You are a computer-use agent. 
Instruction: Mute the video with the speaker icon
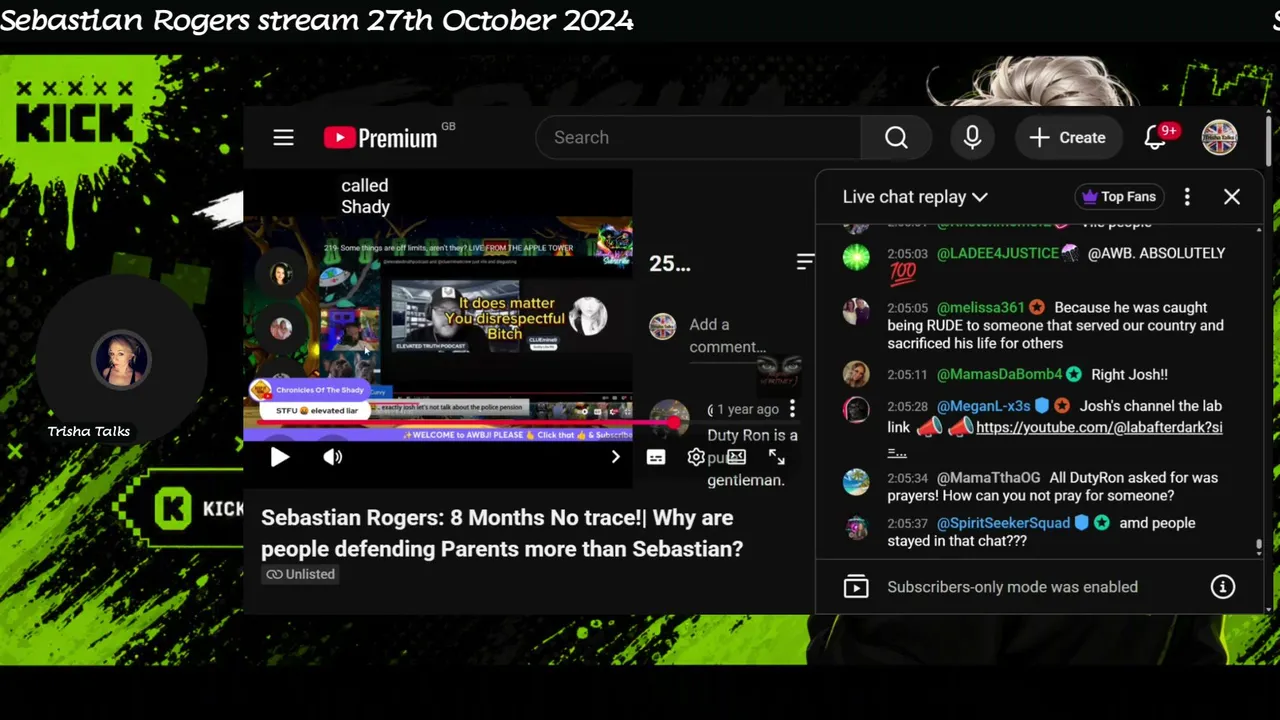tap(333, 457)
